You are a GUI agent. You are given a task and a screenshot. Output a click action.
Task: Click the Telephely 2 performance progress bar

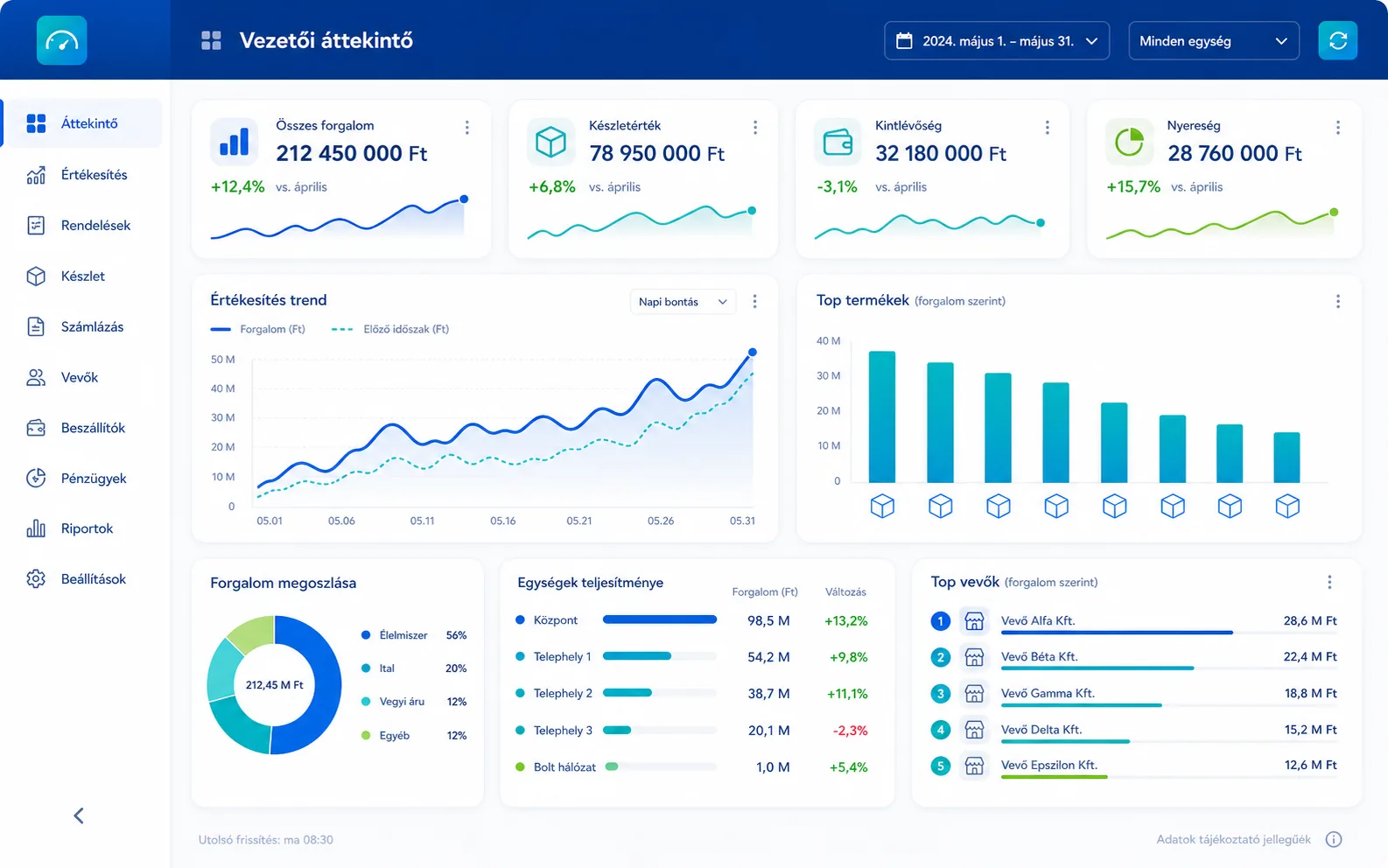[660, 693]
